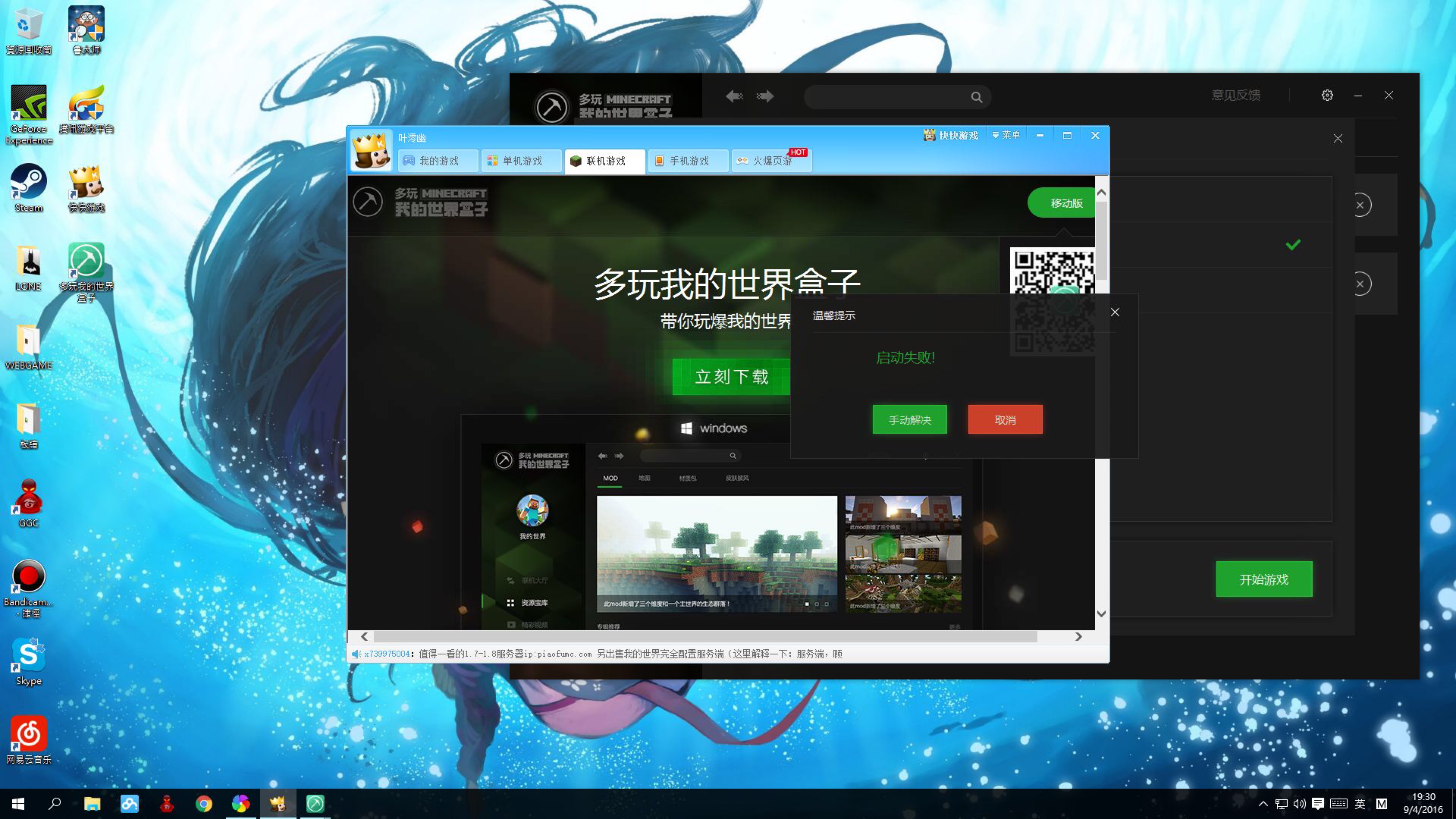Click the search magnifier icon in header
The width and height of the screenshot is (1456, 819).
coord(976,97)
